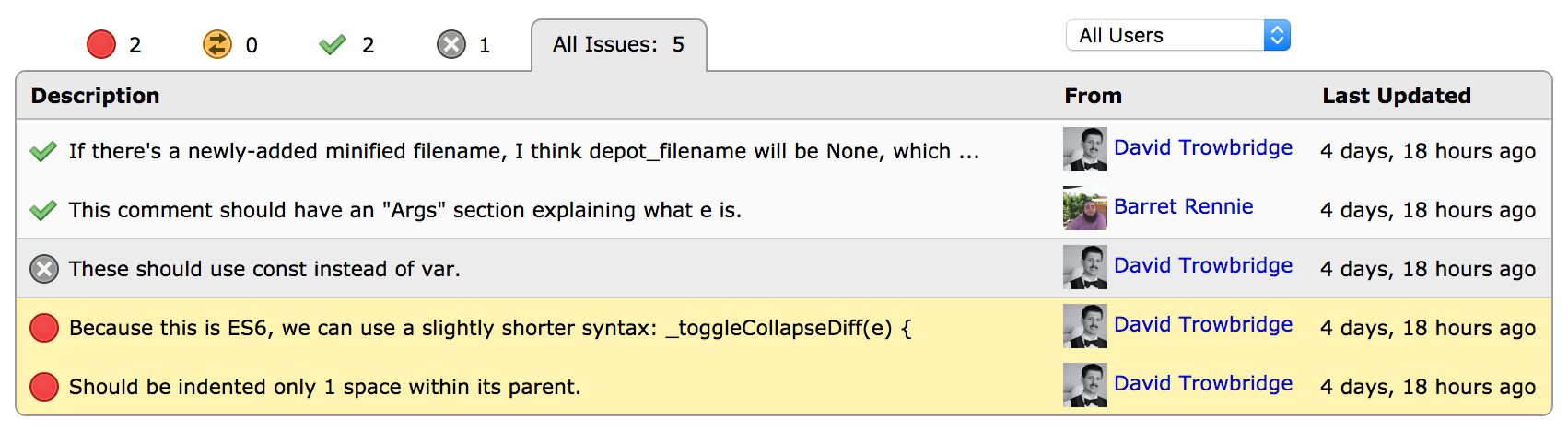Open Barret Rennie's profile link
The image size is (1568, 431).
pyautogui.click(x=1183, y=206)
